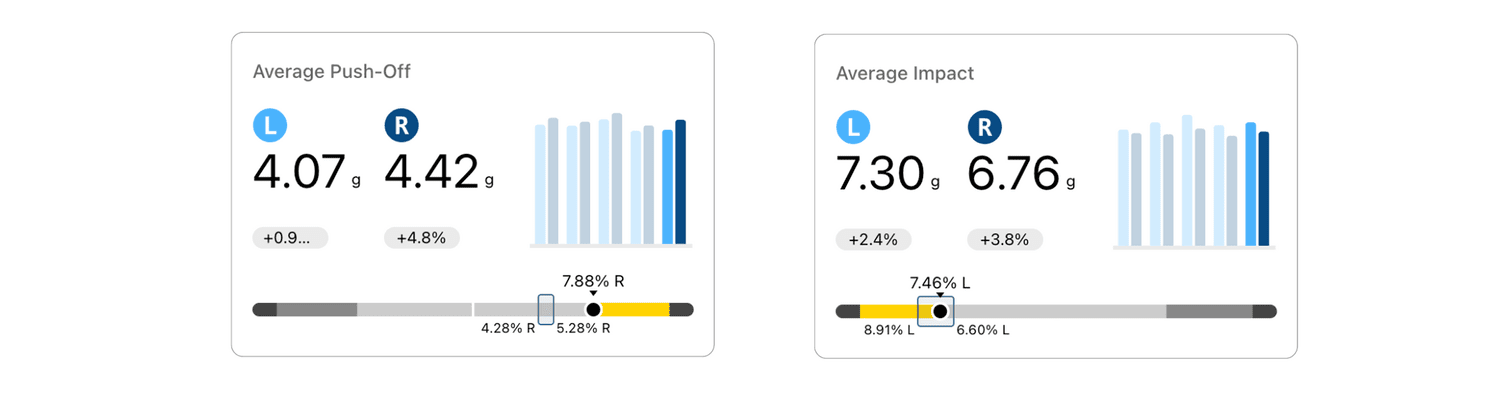The width and height of the screenshot is (1500, 415).
Task: Select the black marker dot on Push-Off bar
Action: (593, 310)
